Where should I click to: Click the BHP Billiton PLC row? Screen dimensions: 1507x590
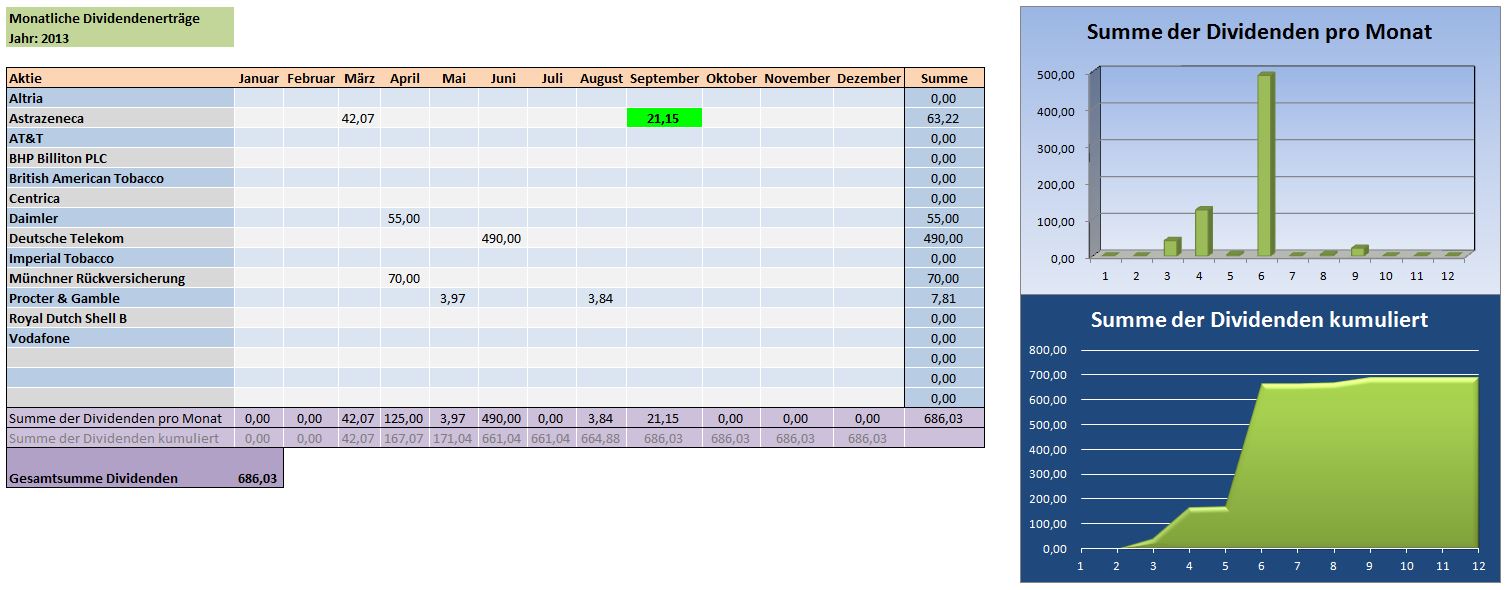(x=120, y=158)
